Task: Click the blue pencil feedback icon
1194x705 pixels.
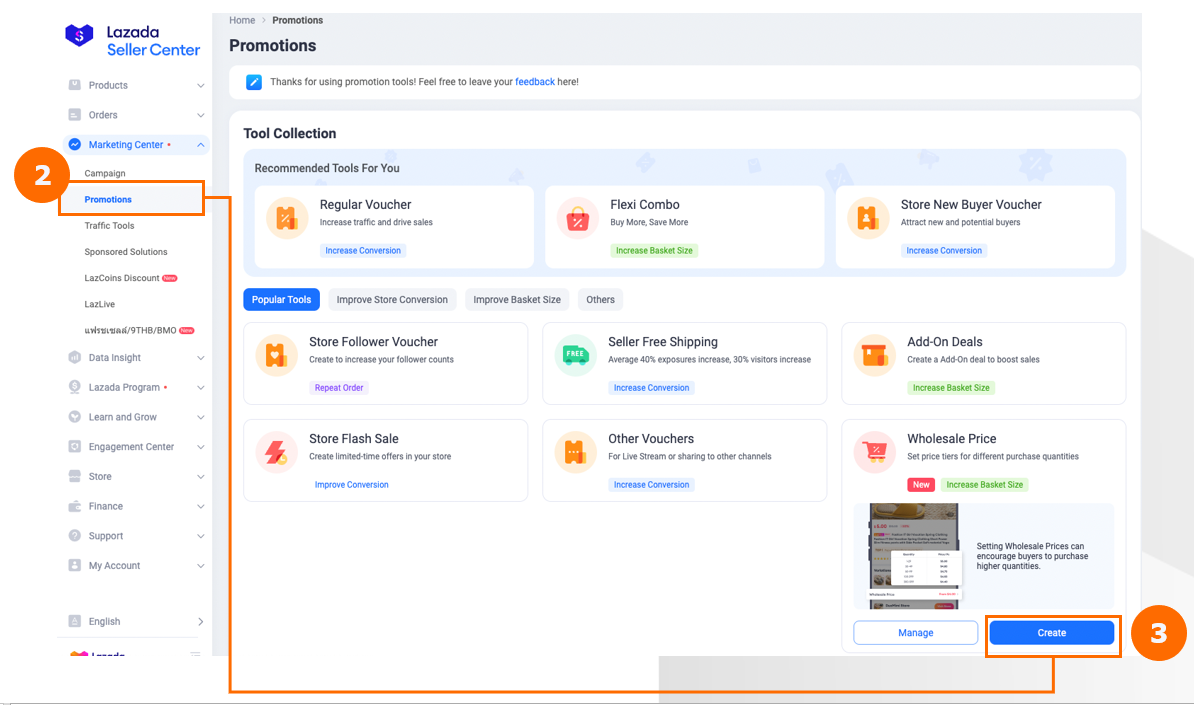Action: (x=254, y=82)
